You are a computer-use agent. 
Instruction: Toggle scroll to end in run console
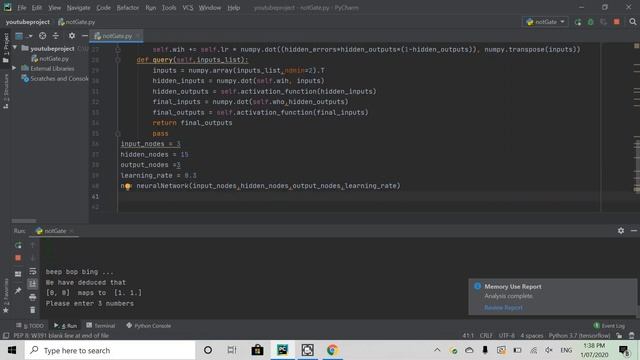tap(33, 284)
